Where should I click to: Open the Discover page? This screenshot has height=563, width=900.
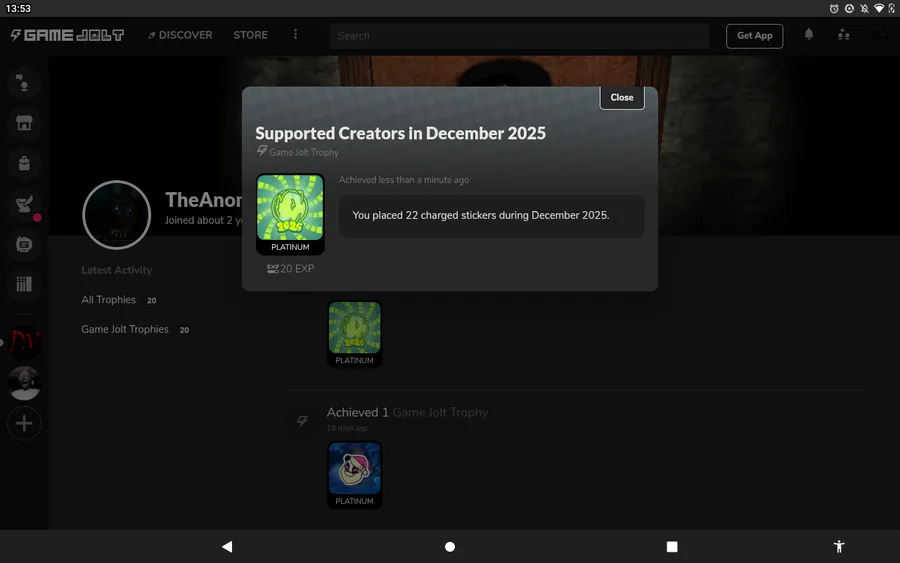pyautogui.click(x=180, y=35)
